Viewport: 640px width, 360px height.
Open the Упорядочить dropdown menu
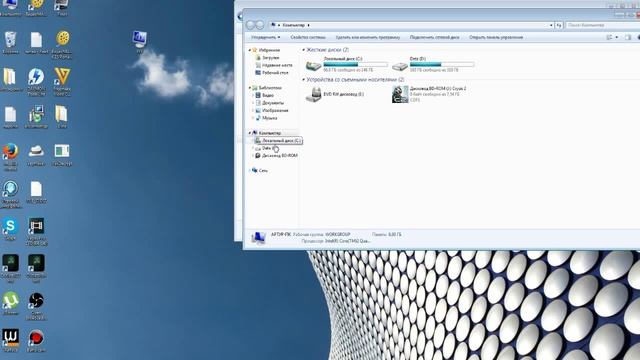(266, 37)
